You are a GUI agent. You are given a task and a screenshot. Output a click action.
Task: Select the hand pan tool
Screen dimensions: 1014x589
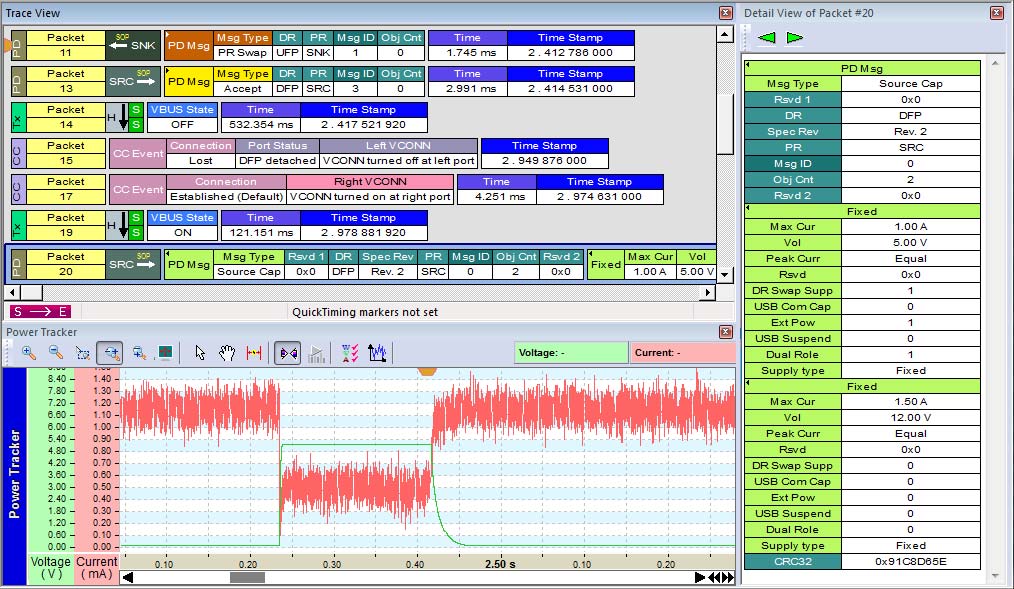click(x=227, y=353)
